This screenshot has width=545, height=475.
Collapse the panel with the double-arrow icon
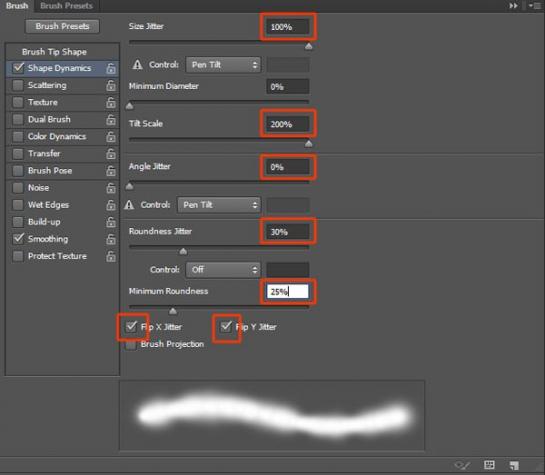click(513, 6)
